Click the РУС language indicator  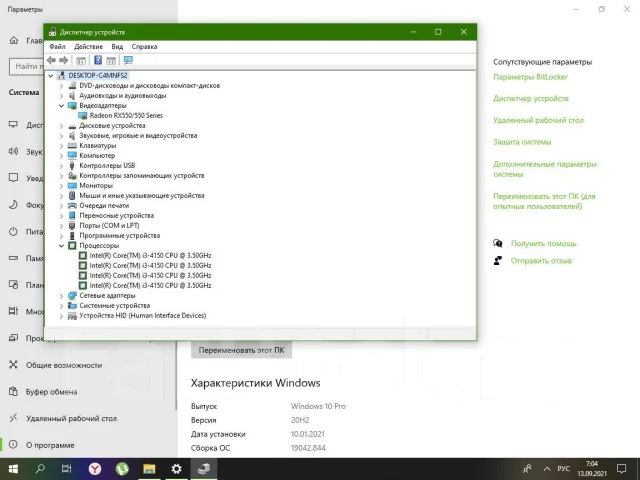(564, 469)
